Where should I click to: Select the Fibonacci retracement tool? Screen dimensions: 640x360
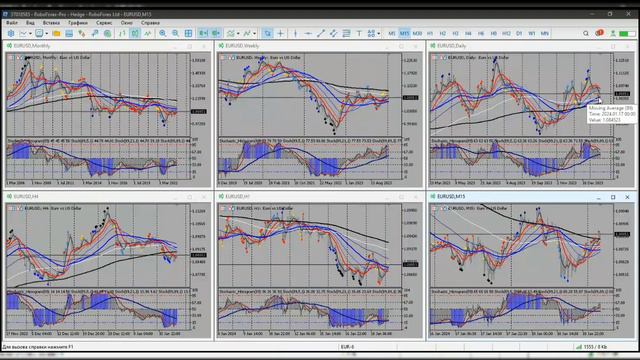346,33
